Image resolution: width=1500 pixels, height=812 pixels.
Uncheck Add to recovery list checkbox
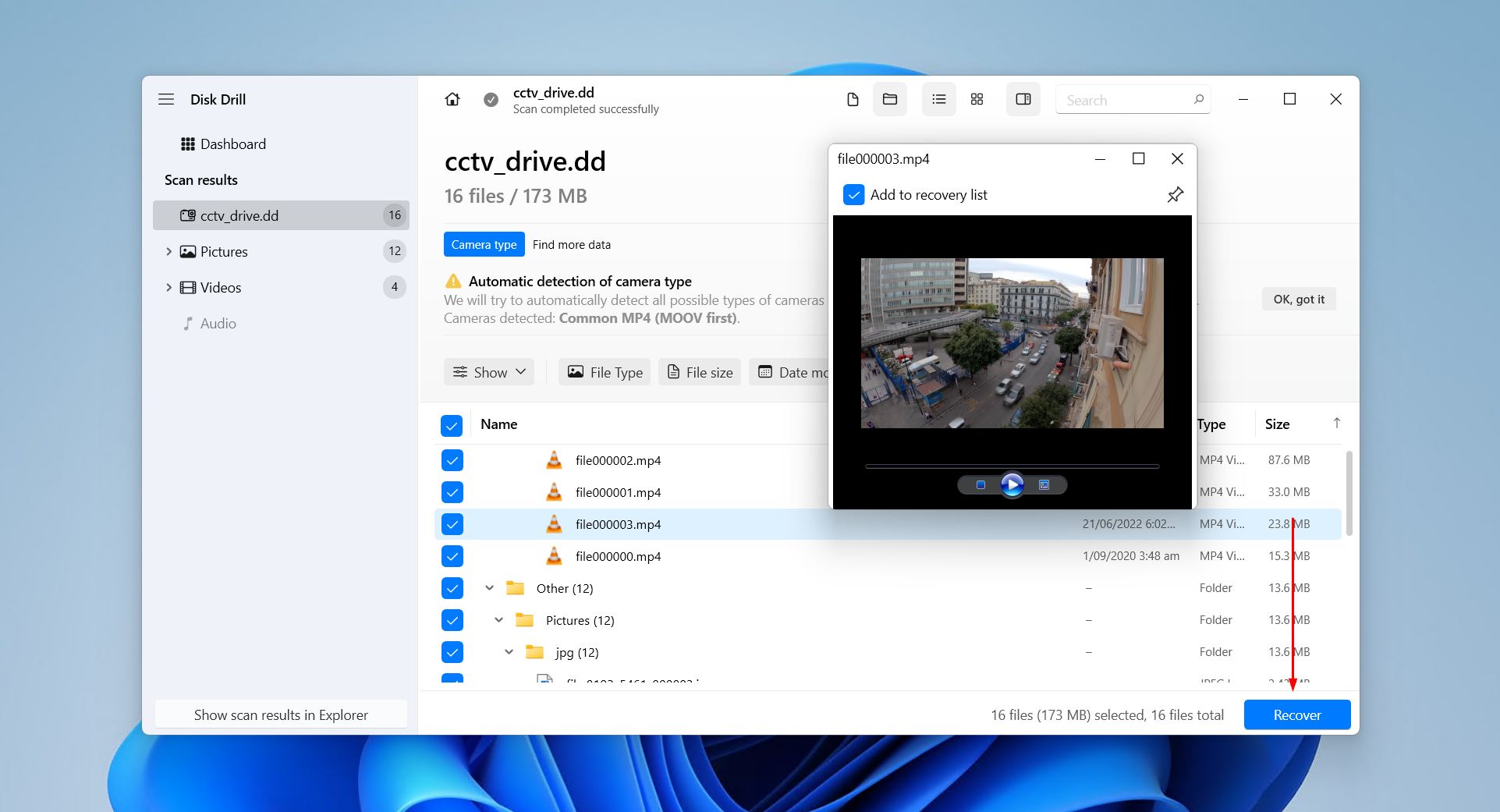854,194
